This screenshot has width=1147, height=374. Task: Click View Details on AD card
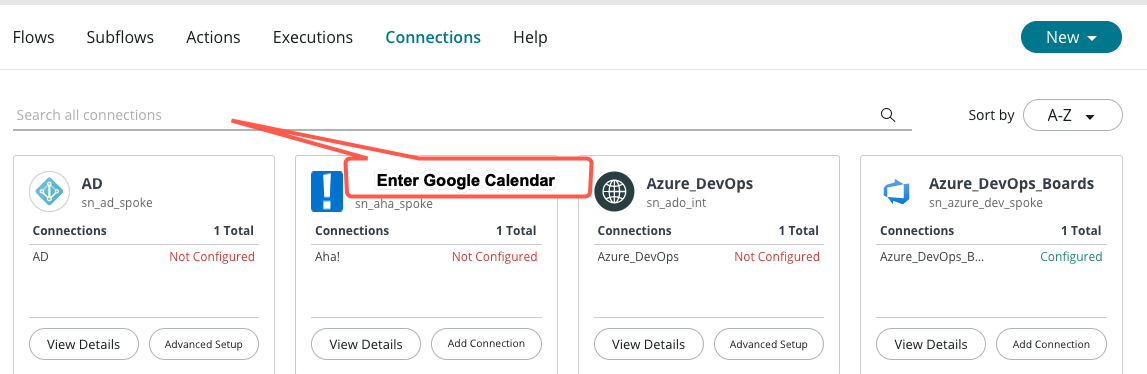coord(84,344)
